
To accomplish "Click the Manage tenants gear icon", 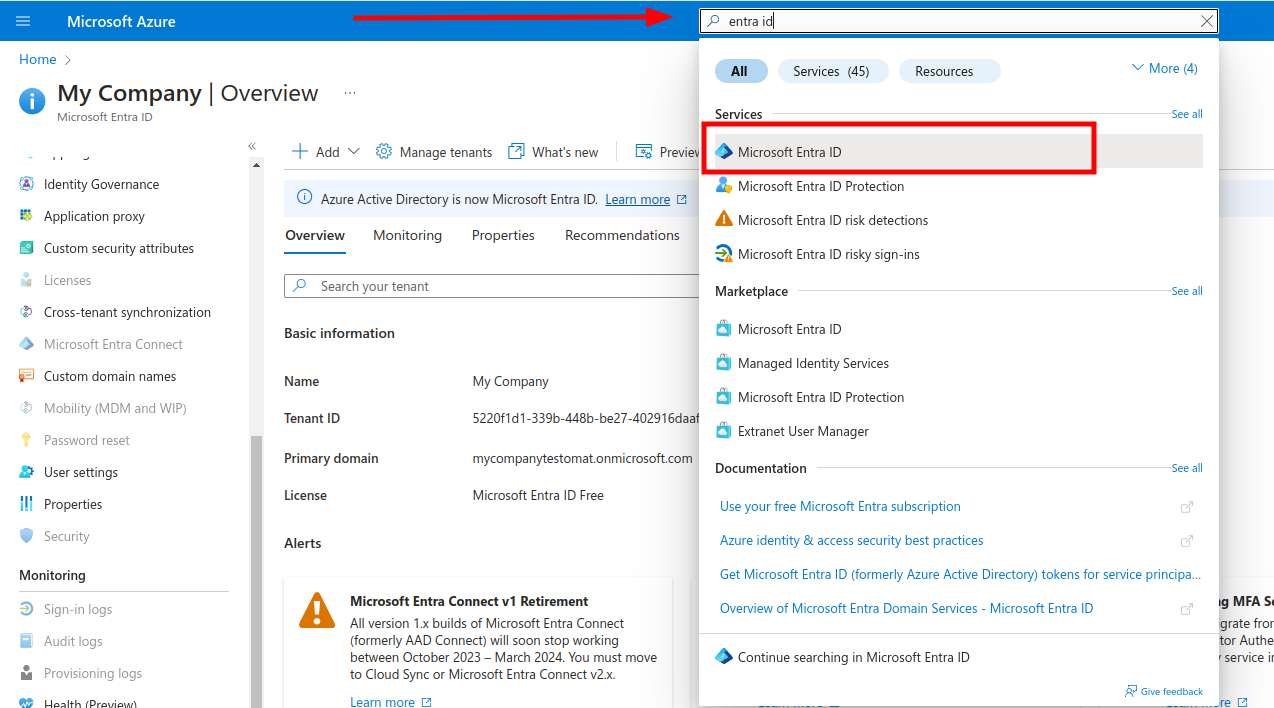I will pyautogui.click(x=384, y=152).
